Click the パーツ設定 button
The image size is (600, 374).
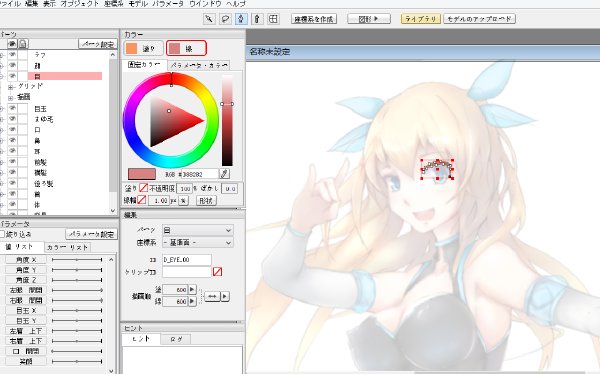[x=98, y=44]
